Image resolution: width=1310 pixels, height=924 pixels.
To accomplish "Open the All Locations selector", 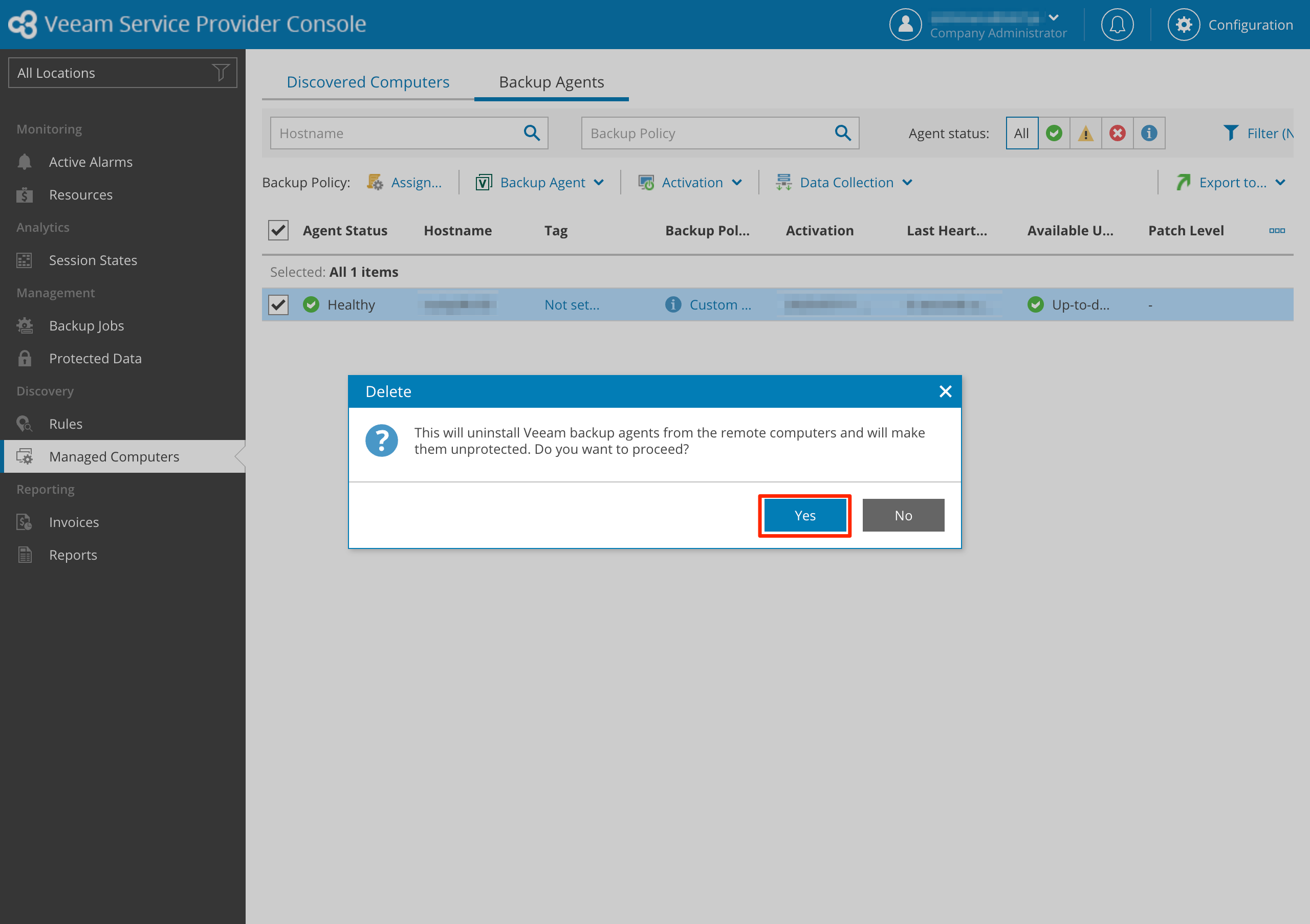I will (x=123, y=73).
